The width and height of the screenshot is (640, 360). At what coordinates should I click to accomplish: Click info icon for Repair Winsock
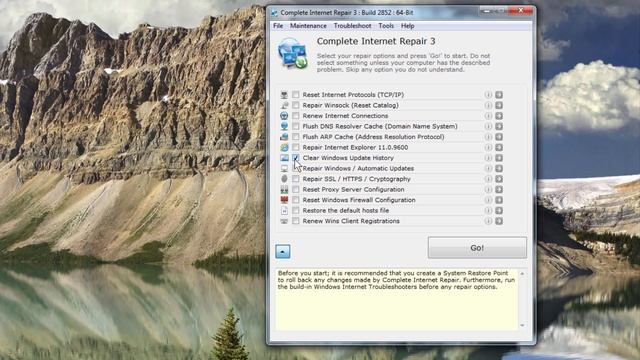pyautogui.click(x=488, y=105)
